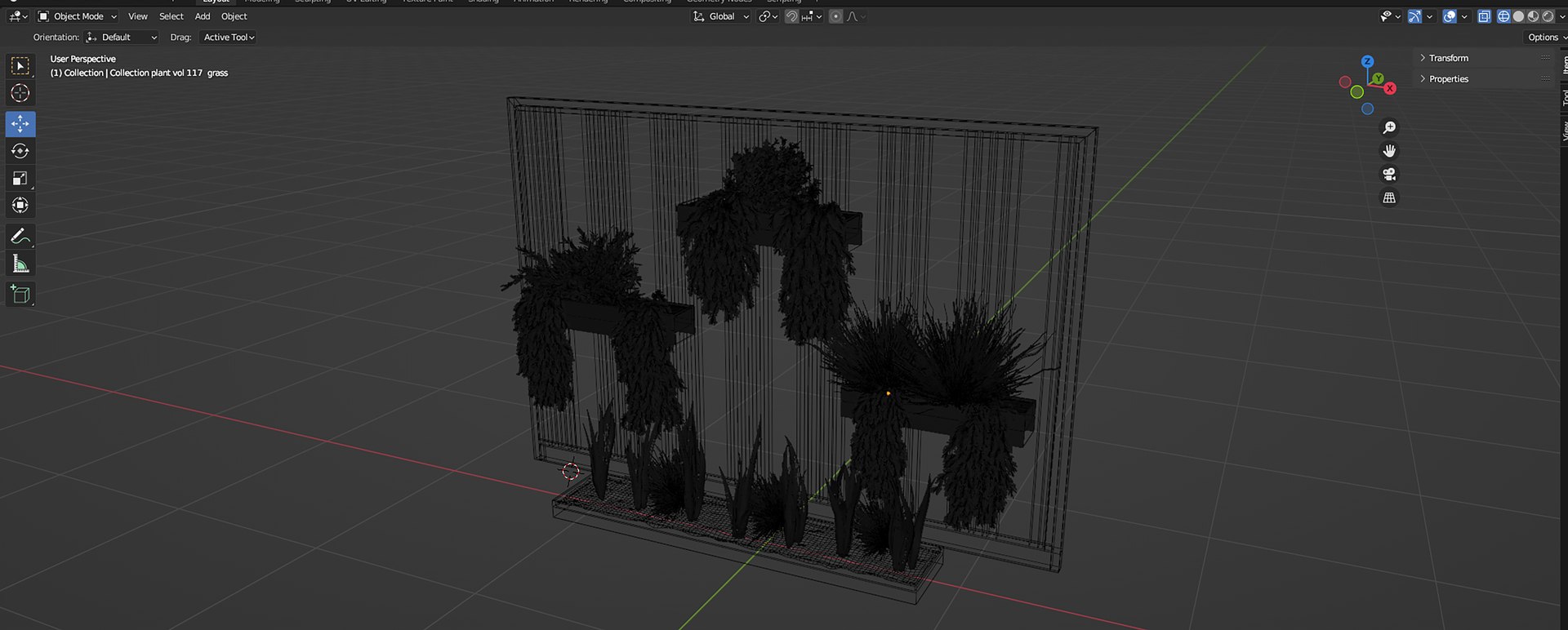This screenshot has height=630, width=1568.
Task: Open the Select menu
Action: point(171,16)
